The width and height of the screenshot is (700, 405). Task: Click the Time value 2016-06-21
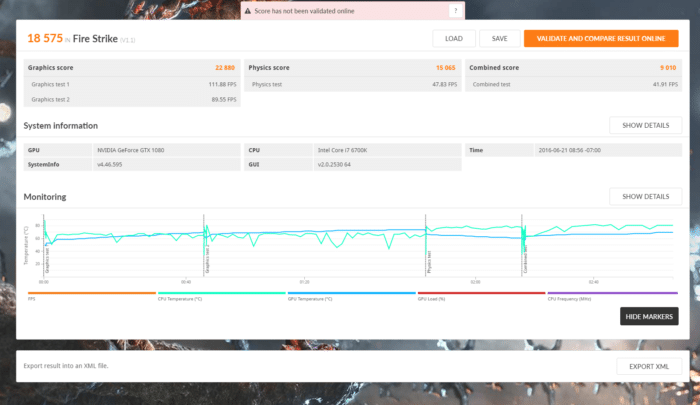point(570,150)
